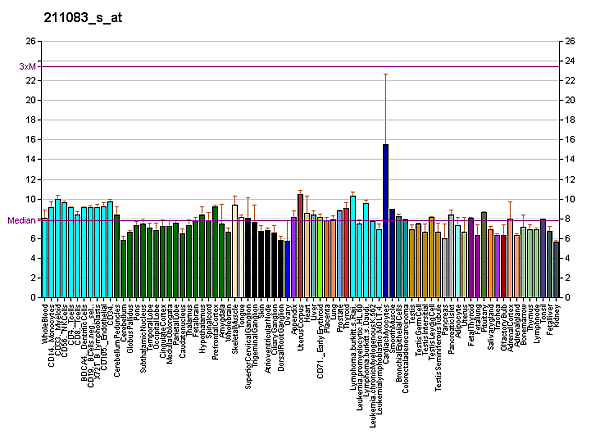Select the red UterusCorpus bar
Screen dimensions: 600x434
(300, 246)
